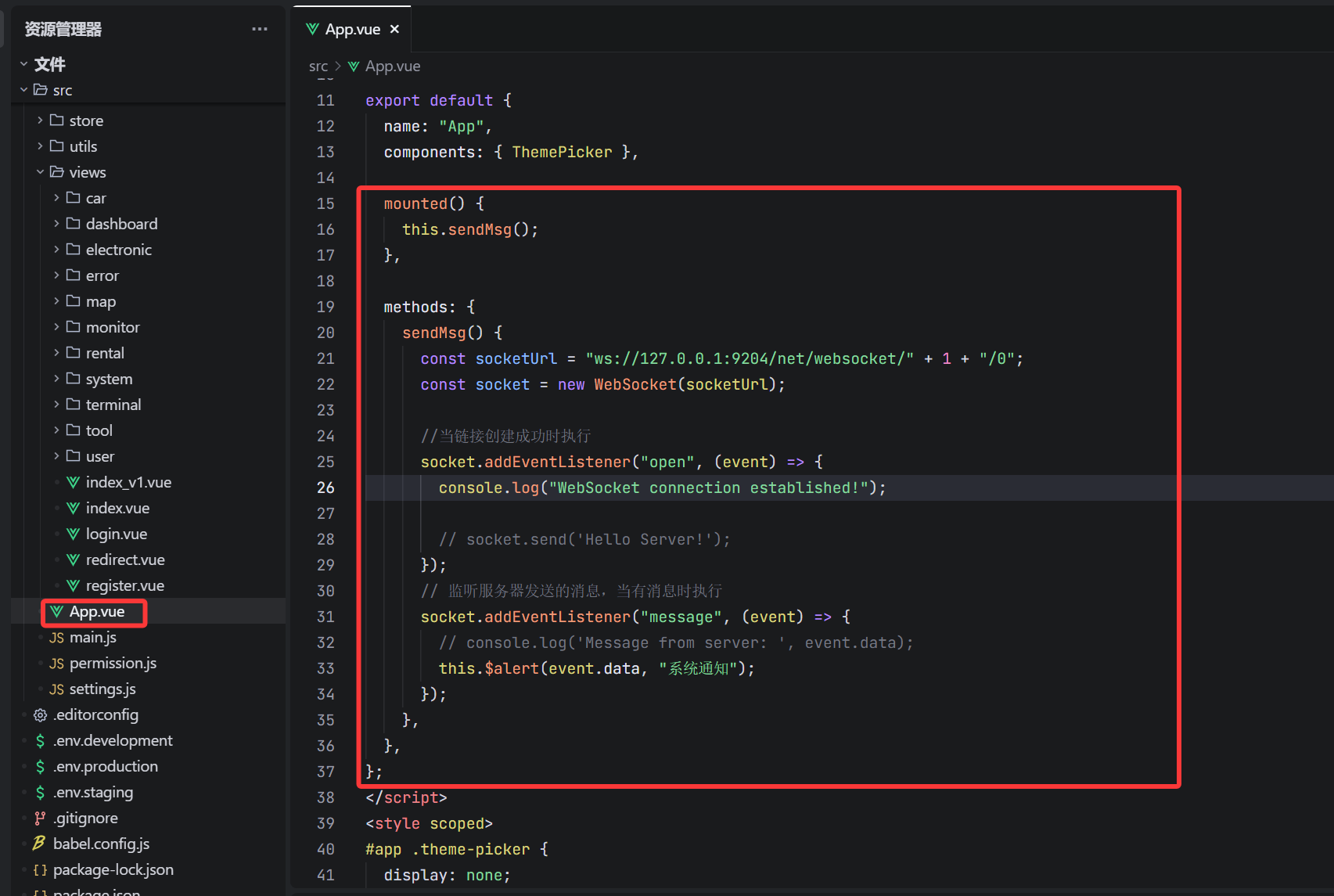
Task: Click the Vue icon in App.vue tab
Action: point(312,29)
